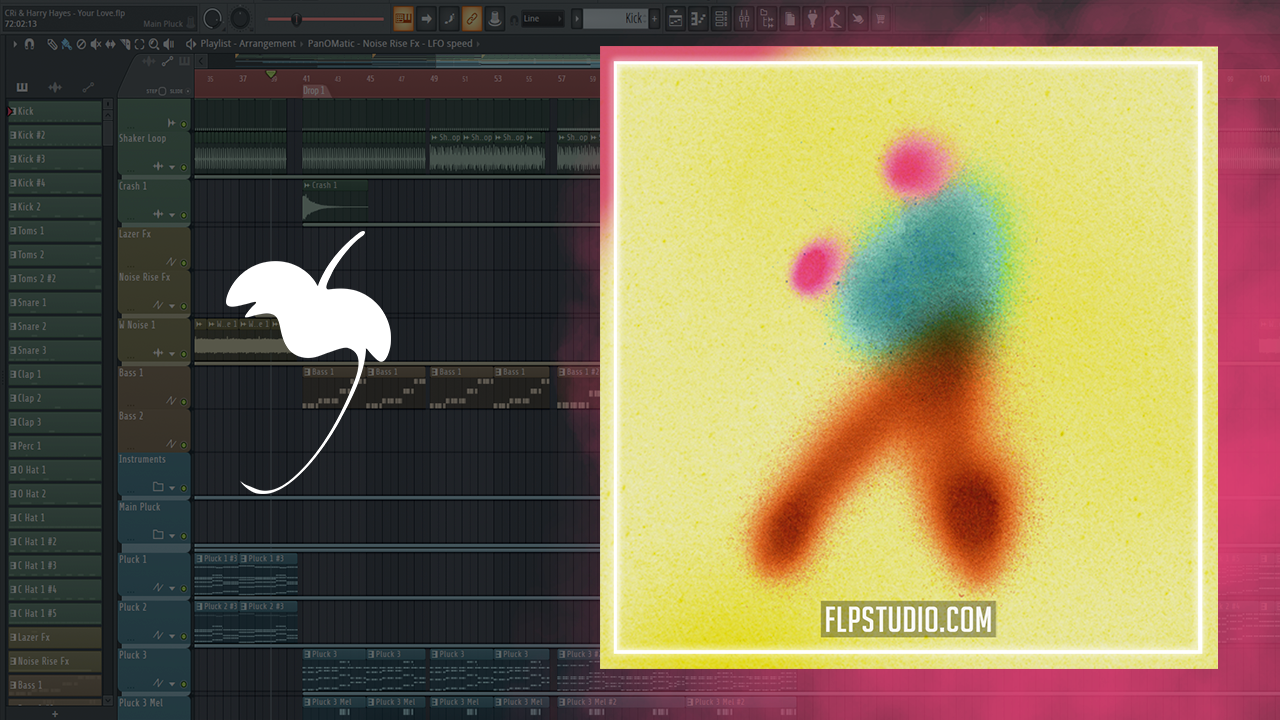Open the plugin picker plug icon
The width and height of the screenshot is (1280, 720).
(x=813, y=18)
